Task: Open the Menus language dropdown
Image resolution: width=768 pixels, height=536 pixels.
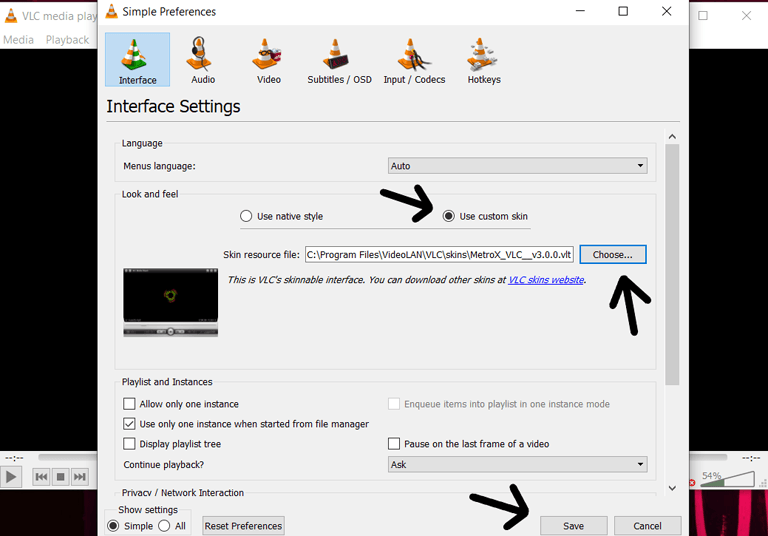Action: (517, 166)
